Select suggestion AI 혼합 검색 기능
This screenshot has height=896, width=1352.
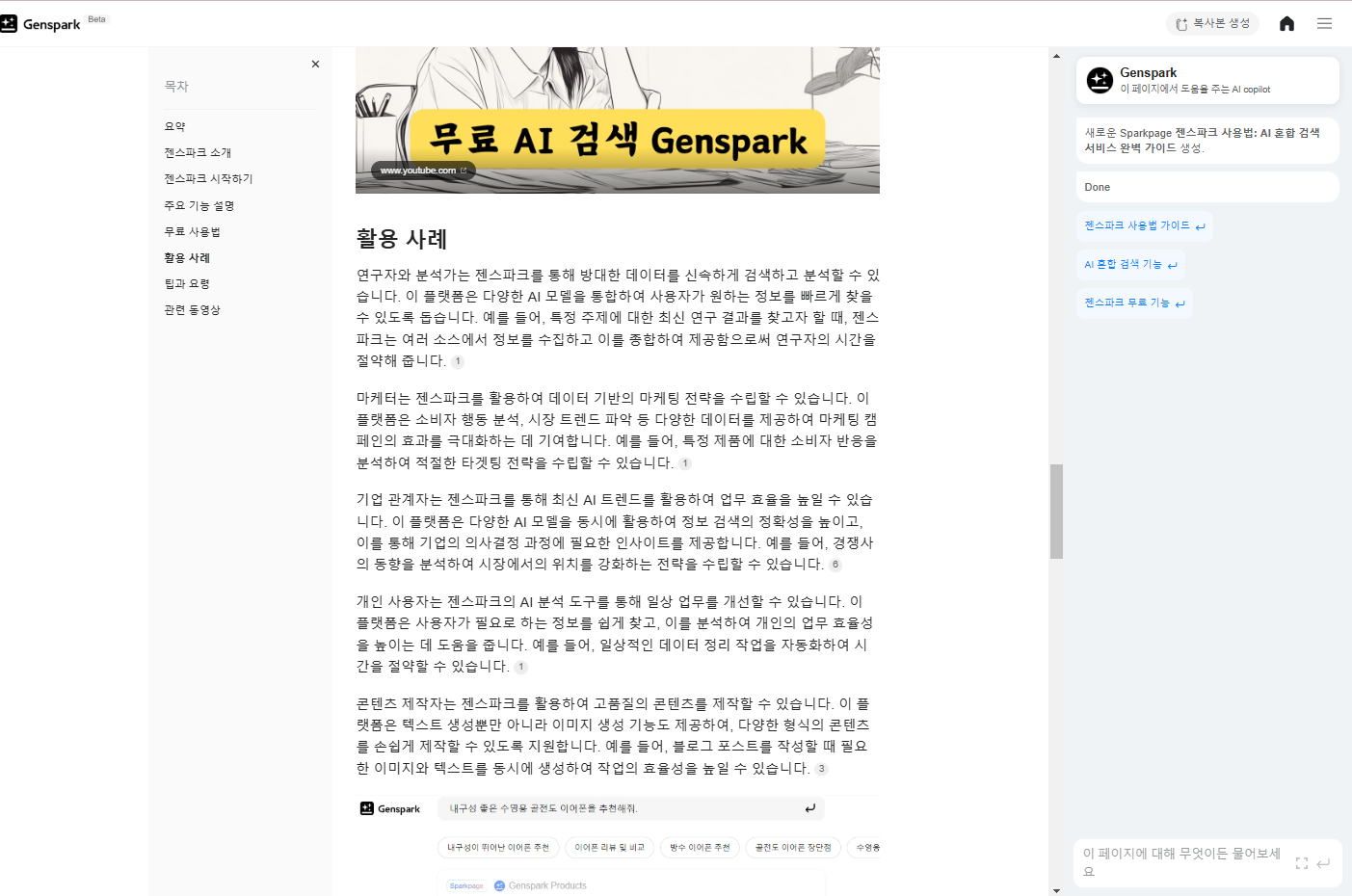click(1130, 264)
